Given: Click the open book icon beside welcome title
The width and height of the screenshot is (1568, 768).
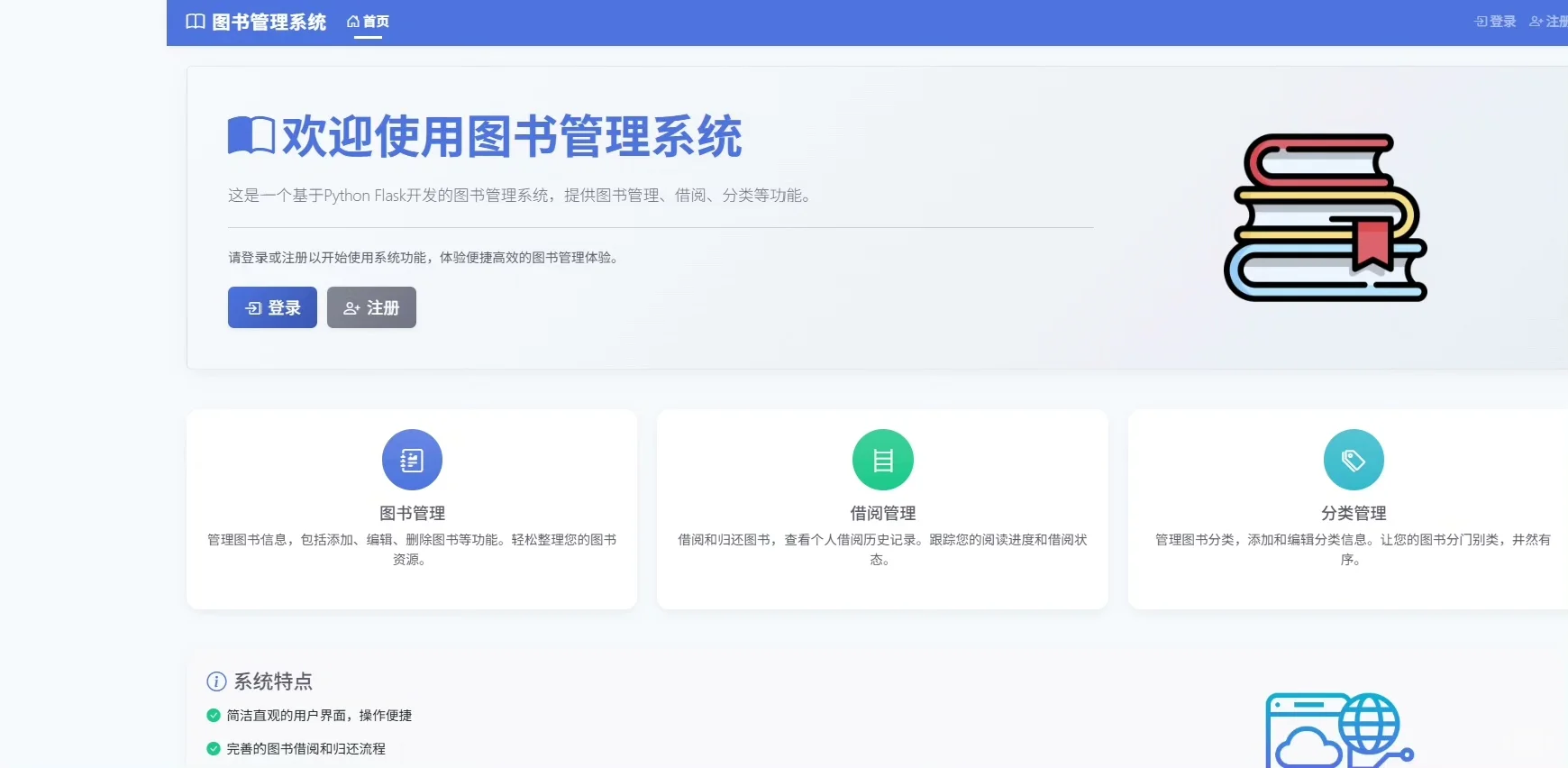Looking at the screenshot, I should pyautogui.click(x=251, y=136).
